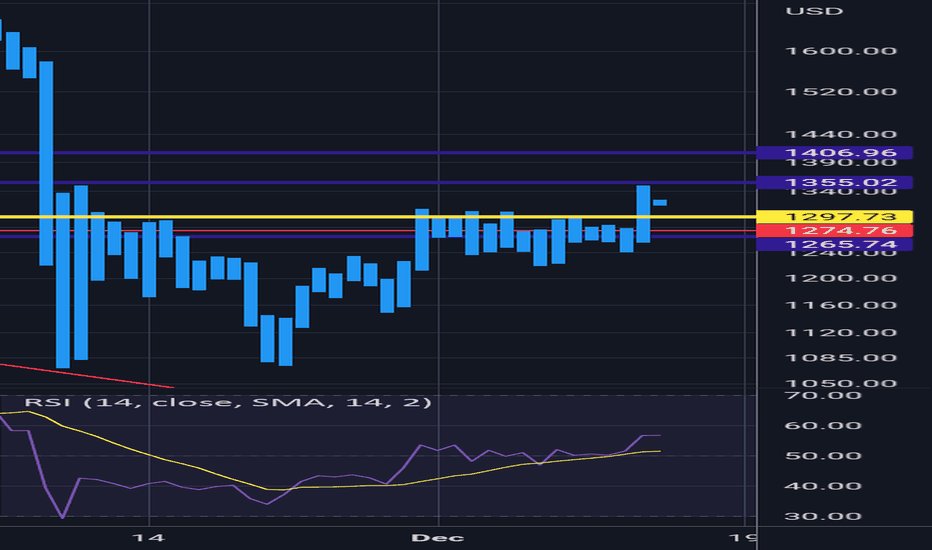Select the yellow horizontal line on chart
This screenshot has height=550, width=932.
pyautogui.click(x=378, y=216)
